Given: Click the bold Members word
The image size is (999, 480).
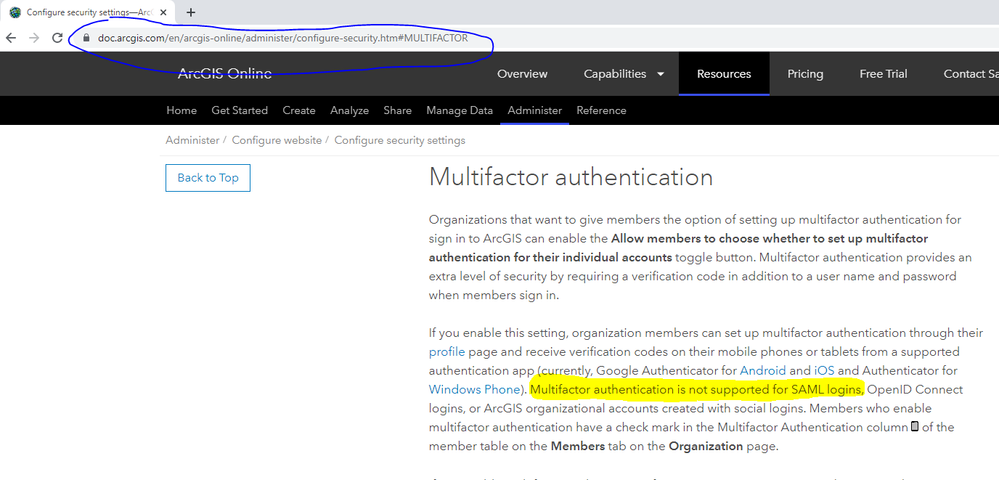Looking at the screenshot, I should click(x=577, y=446).
